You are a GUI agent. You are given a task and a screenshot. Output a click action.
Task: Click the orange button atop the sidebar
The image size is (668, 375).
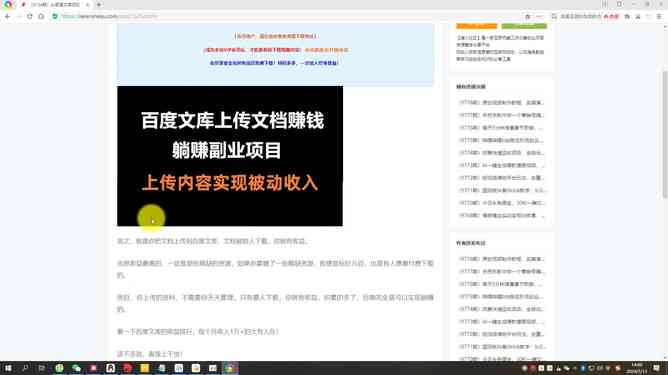pyautogui.click(x=476, y=26)
